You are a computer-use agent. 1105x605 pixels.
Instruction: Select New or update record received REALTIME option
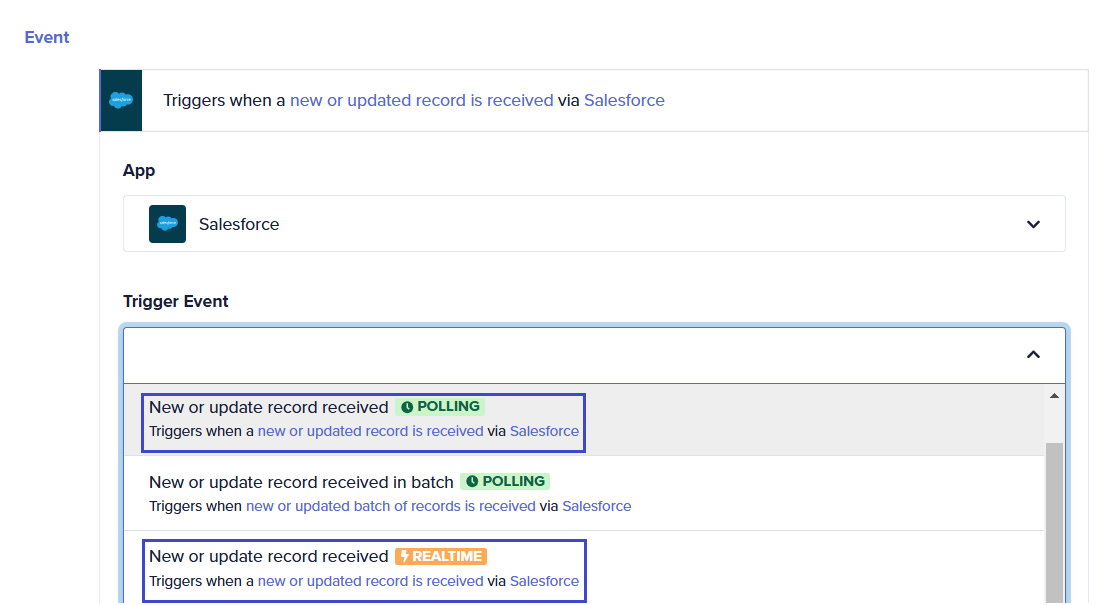tap(584, 568)
